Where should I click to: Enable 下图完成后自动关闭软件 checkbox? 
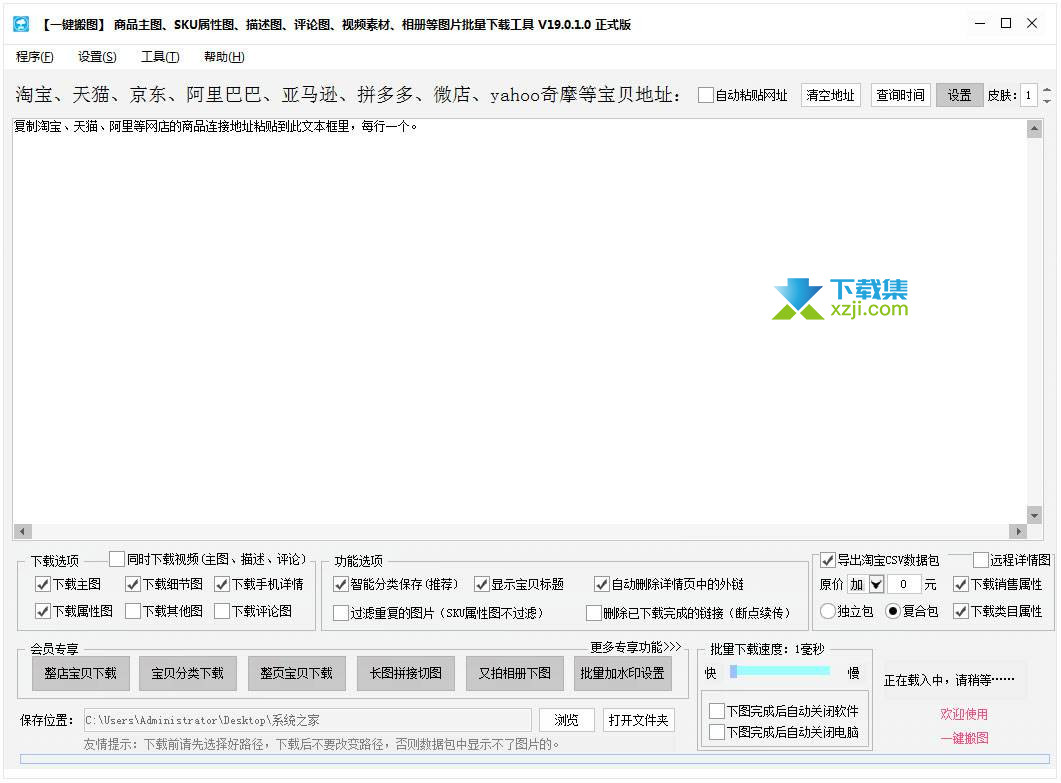tap(717, 711)
